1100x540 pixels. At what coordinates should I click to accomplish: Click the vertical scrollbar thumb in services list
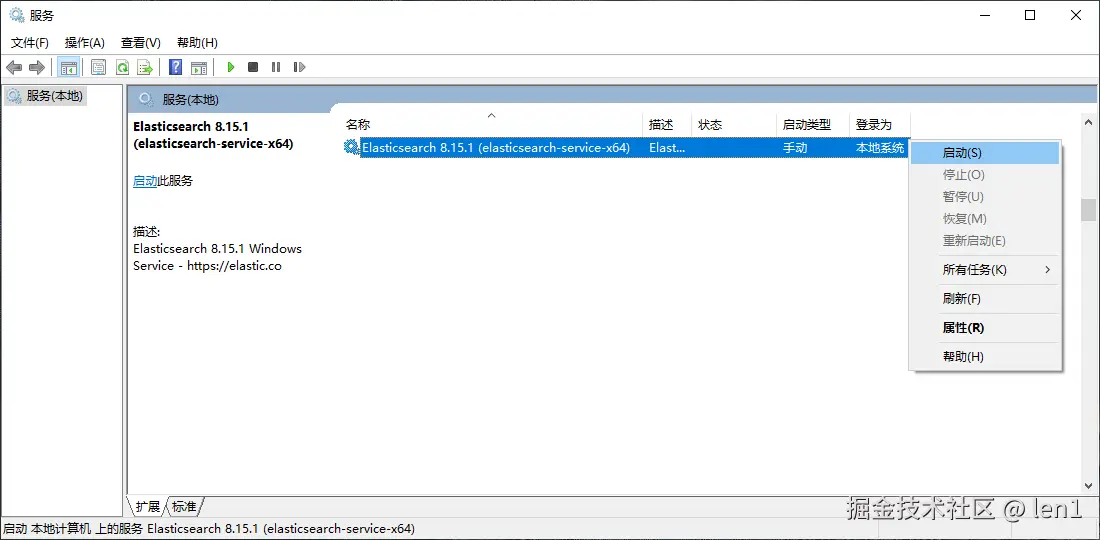click(x=1088, y=210)
